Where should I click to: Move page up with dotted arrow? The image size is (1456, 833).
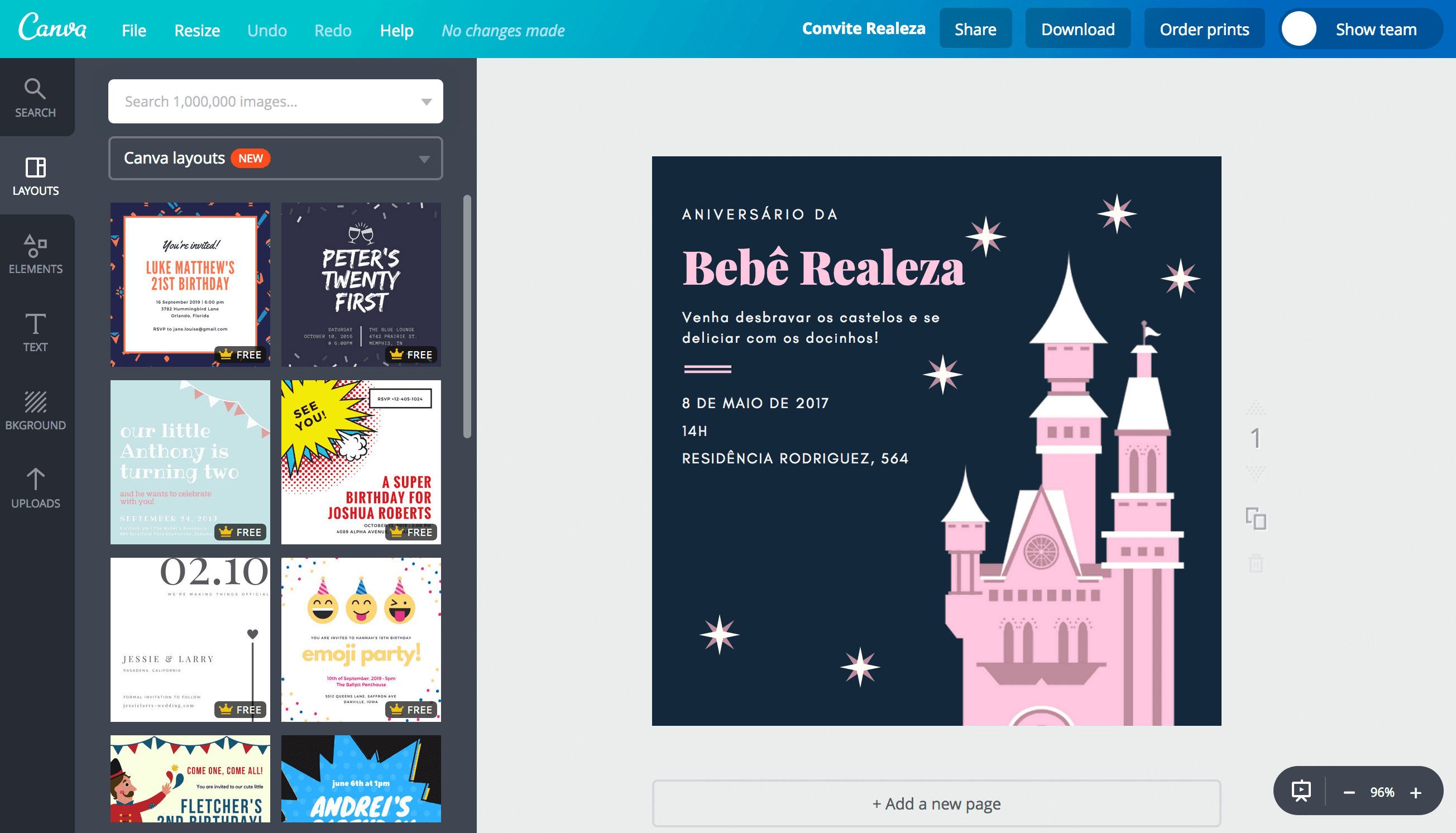(x=1256, y=408)
